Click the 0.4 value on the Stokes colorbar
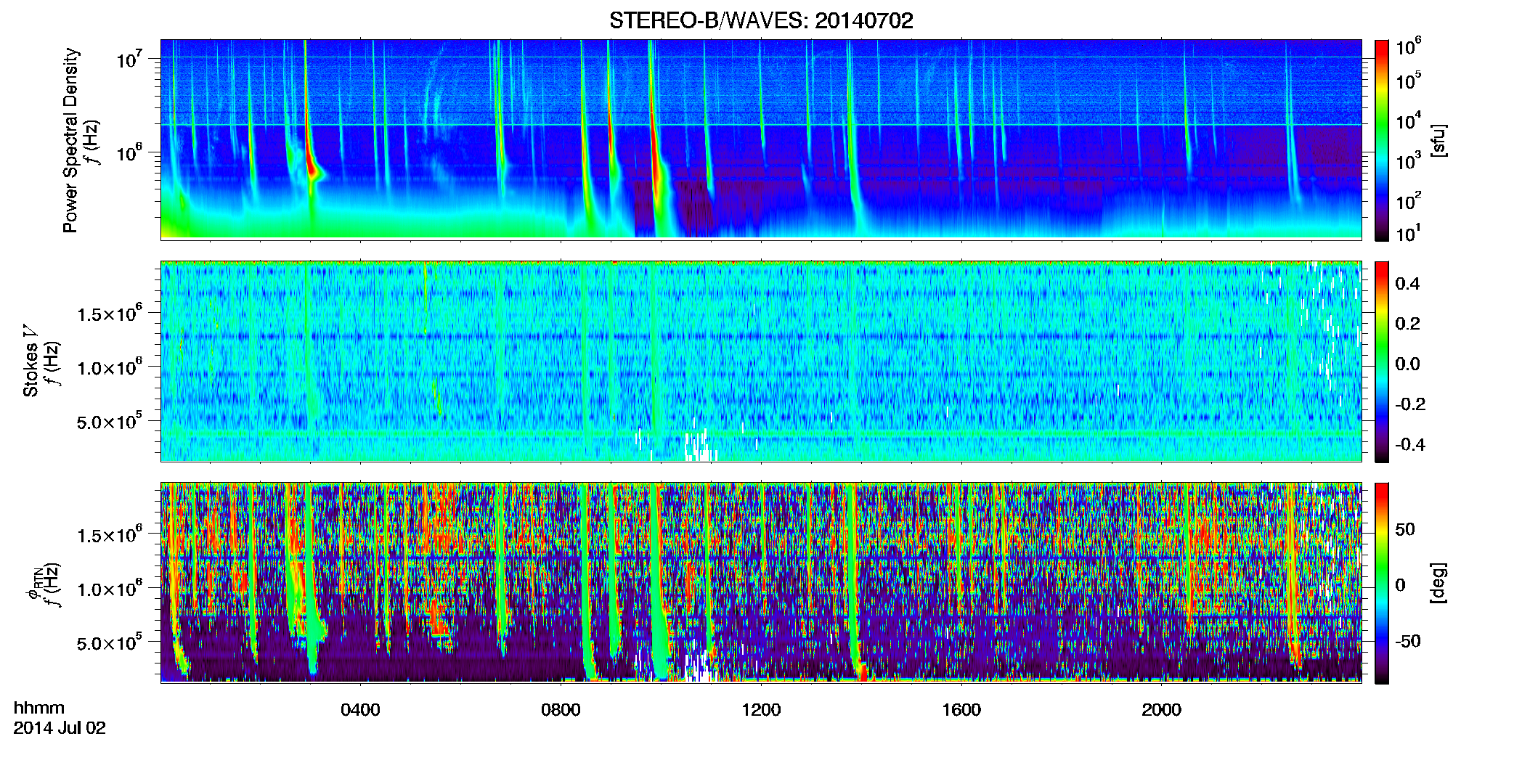 pos(1407,284)
